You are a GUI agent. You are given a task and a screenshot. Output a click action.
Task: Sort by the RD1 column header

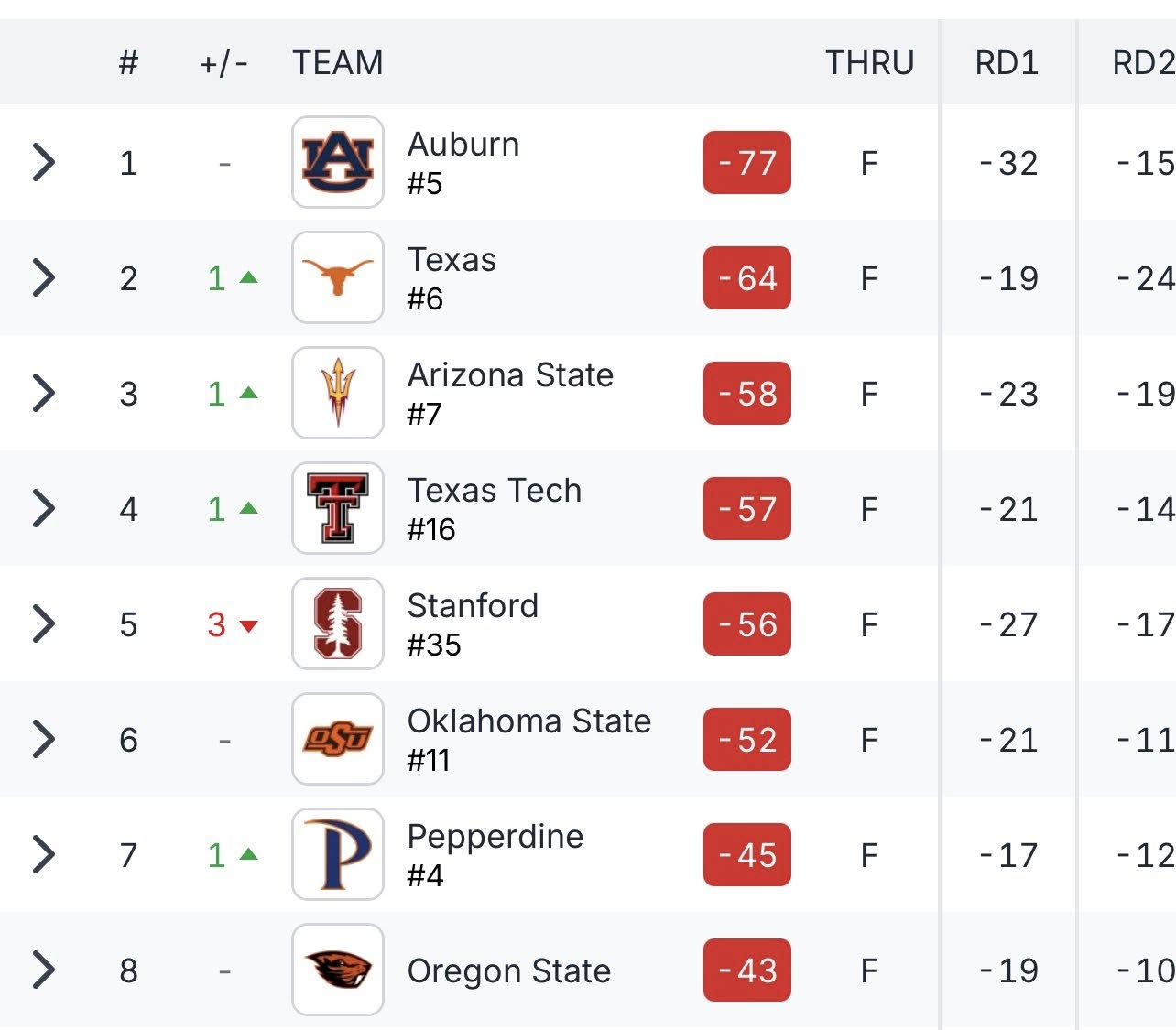(x=1006, y=62)
